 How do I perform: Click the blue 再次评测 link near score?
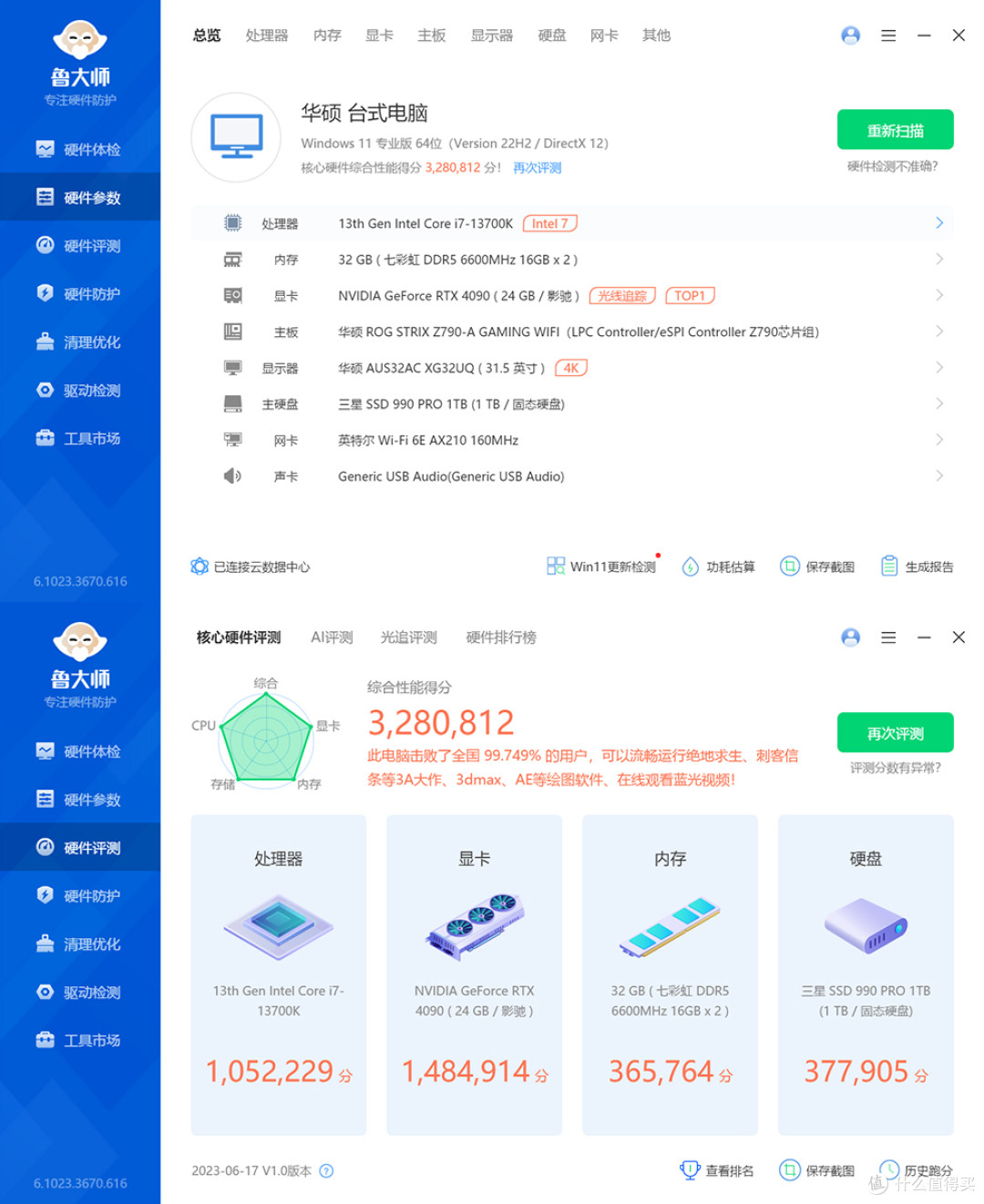(537, 168)
